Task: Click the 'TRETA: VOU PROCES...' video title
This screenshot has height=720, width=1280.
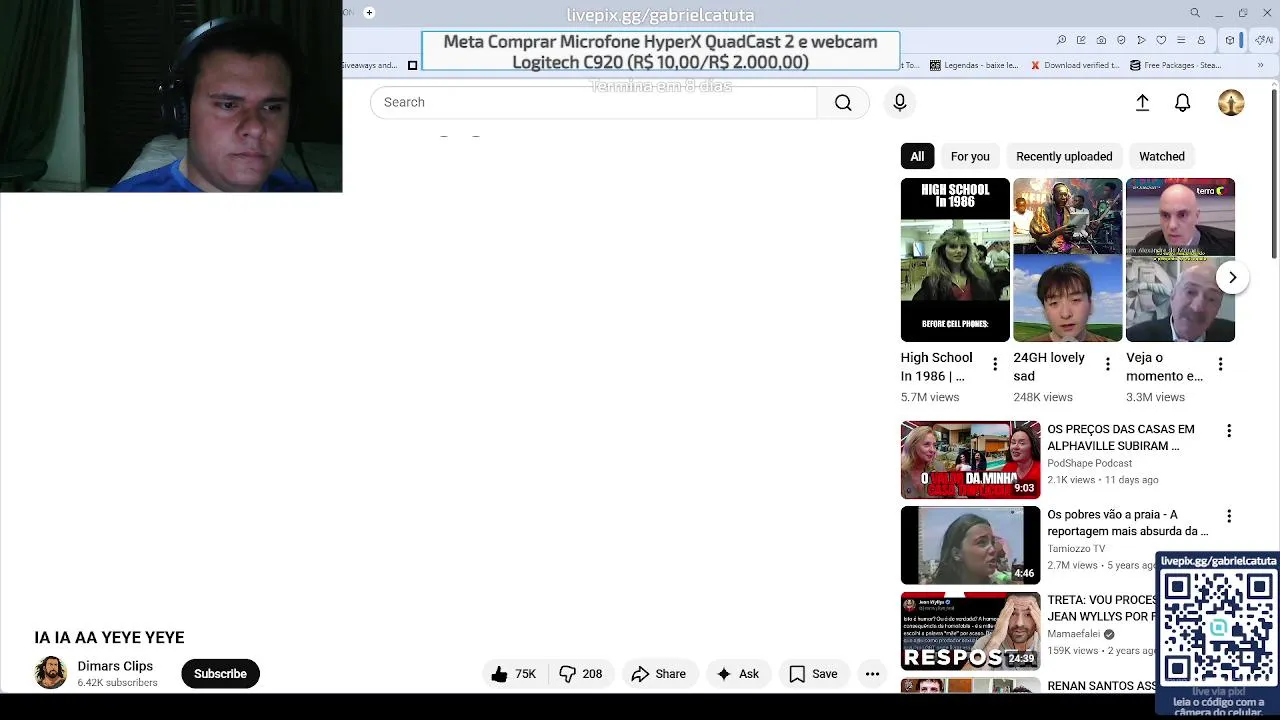Action: [x=1102, y=608]
